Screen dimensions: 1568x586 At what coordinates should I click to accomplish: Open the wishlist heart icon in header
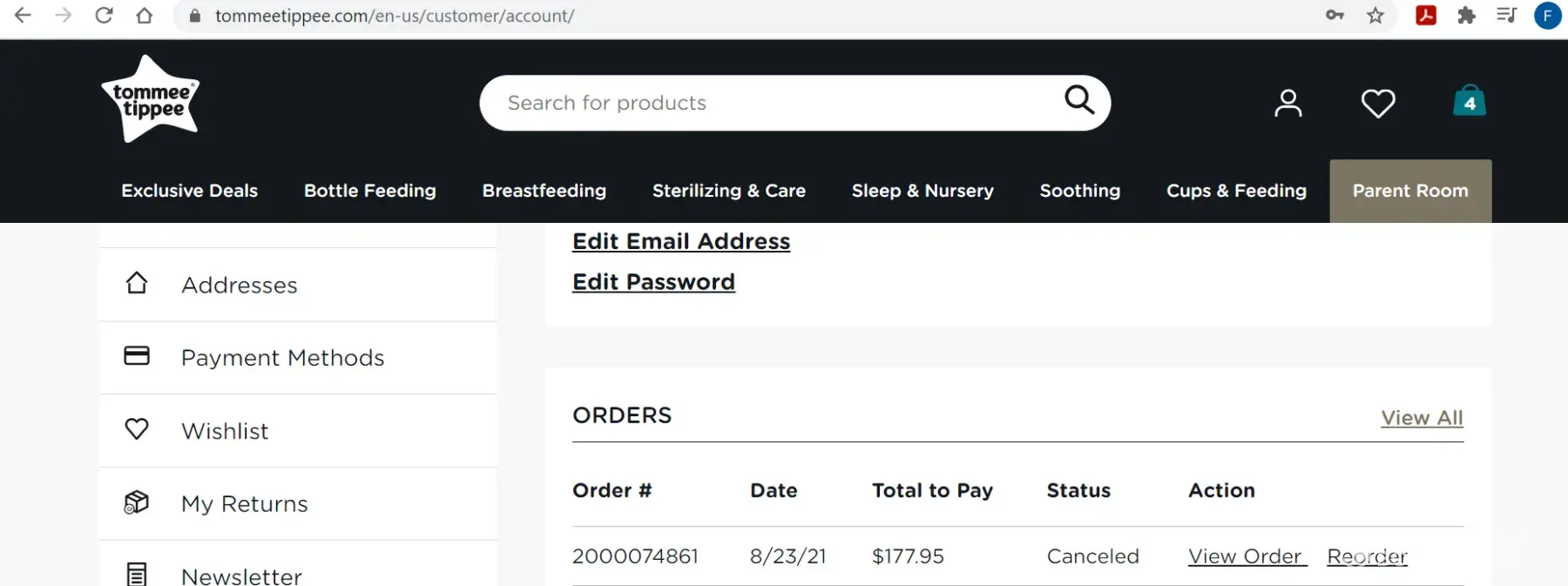(1378, 104)
